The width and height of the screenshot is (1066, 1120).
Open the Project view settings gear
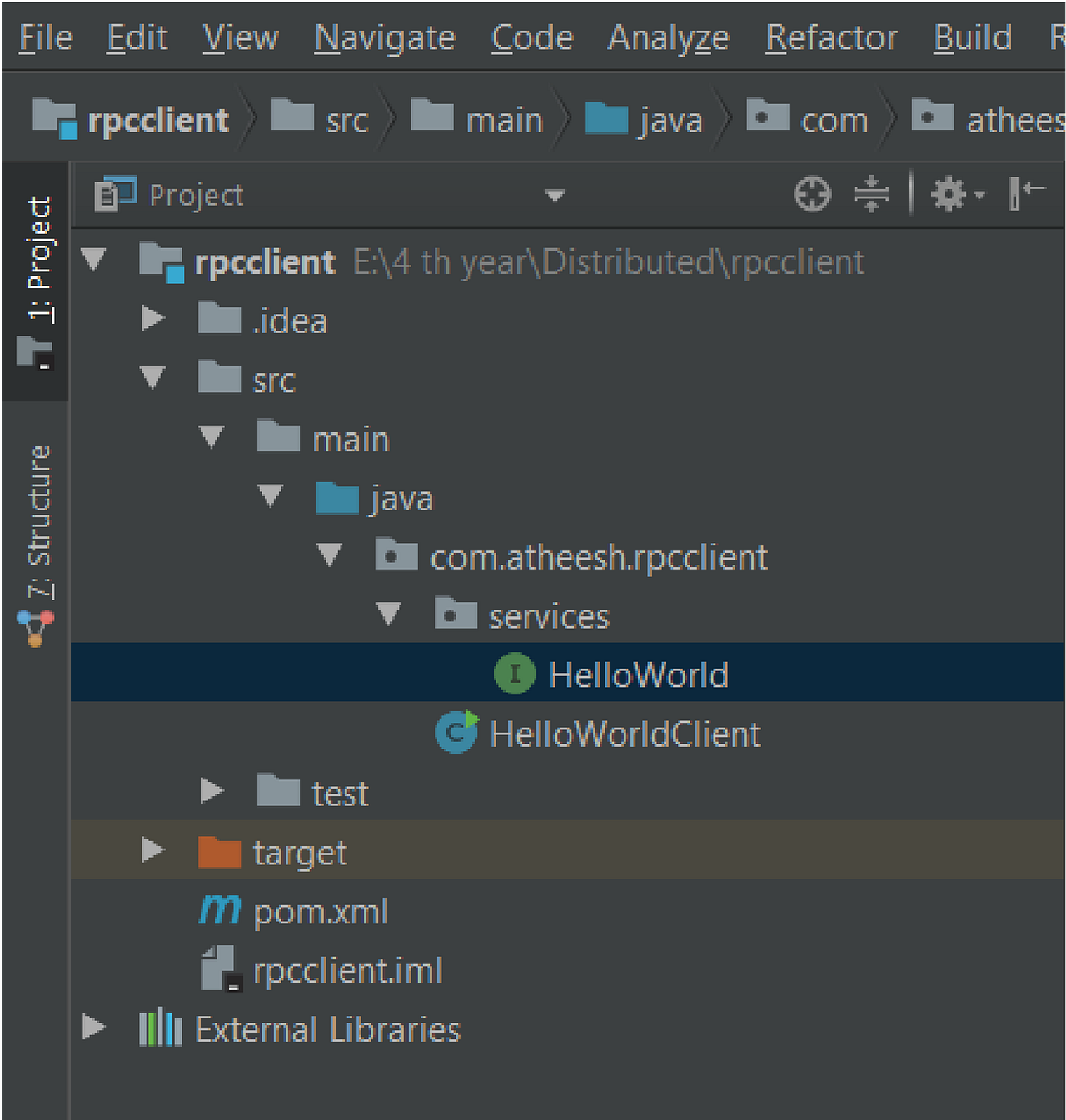click(949, 193)
